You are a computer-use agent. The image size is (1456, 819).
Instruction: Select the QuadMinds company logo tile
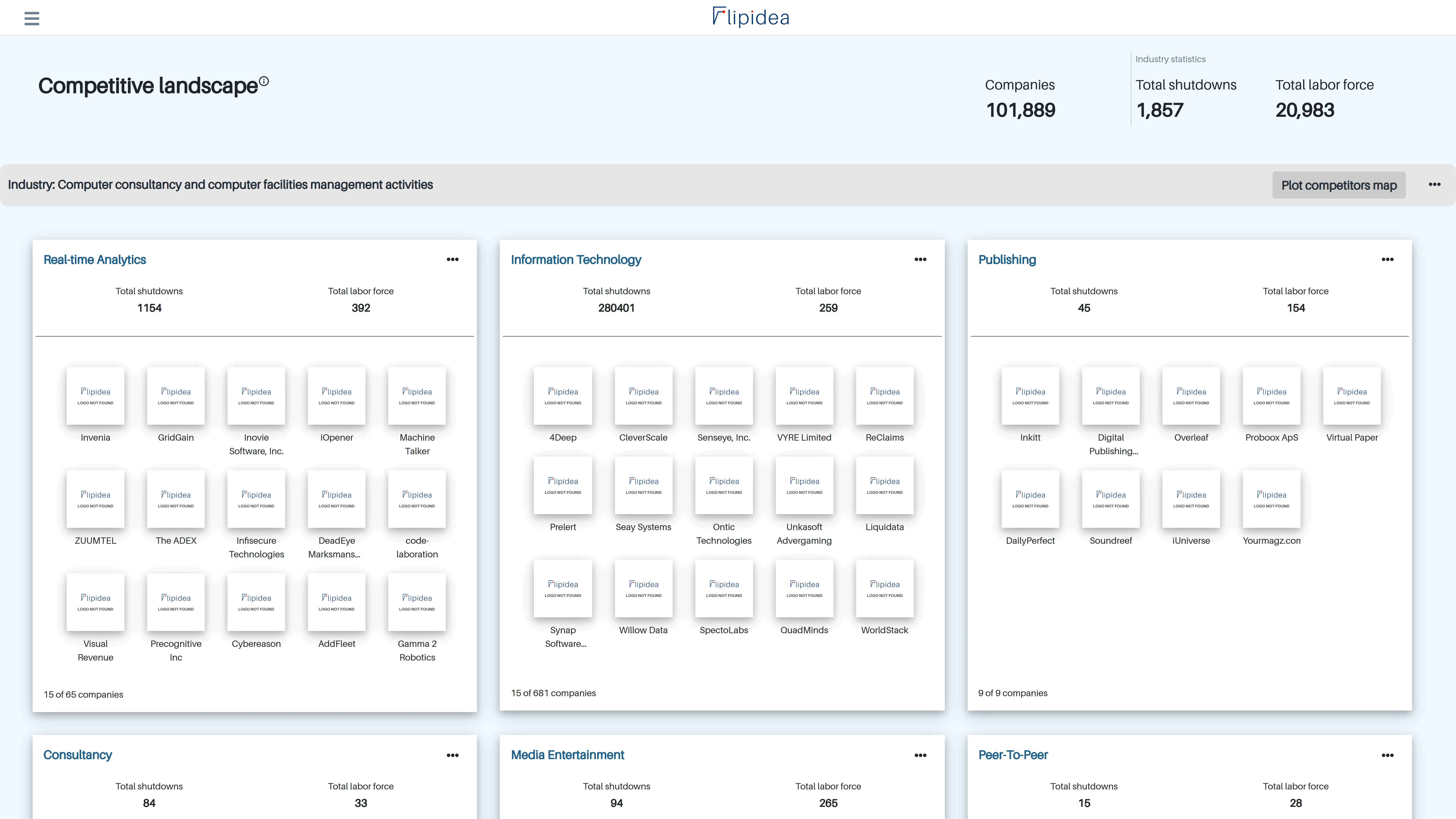click(x=804, y=588)
